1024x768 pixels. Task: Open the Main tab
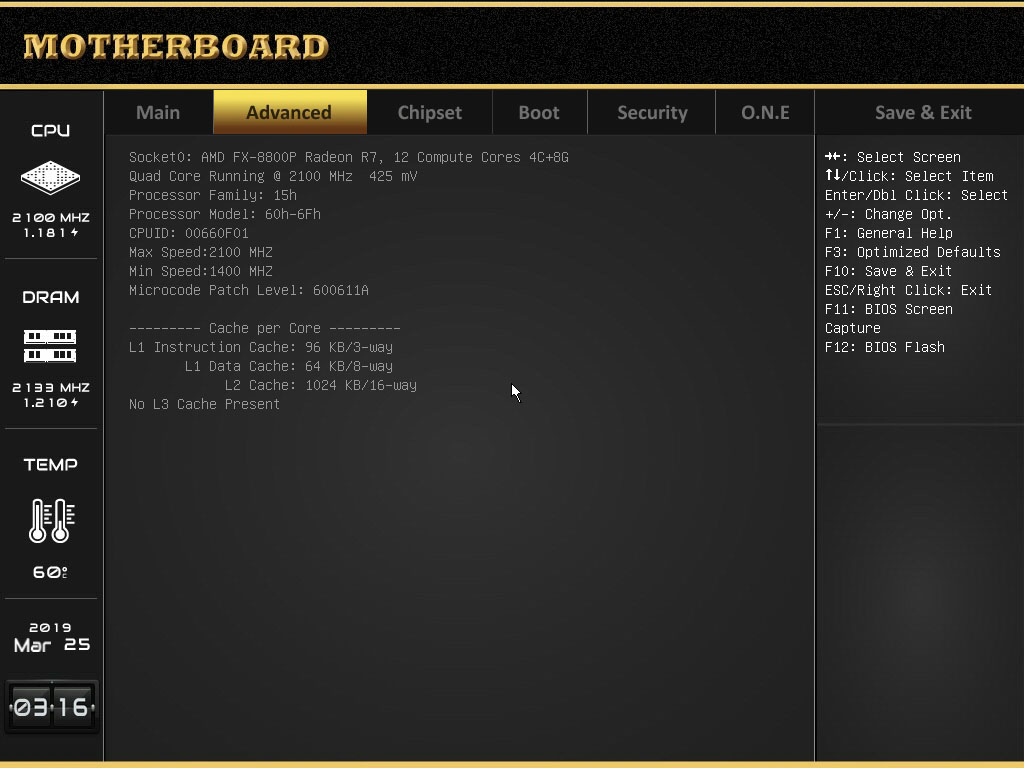click(158, 112)
